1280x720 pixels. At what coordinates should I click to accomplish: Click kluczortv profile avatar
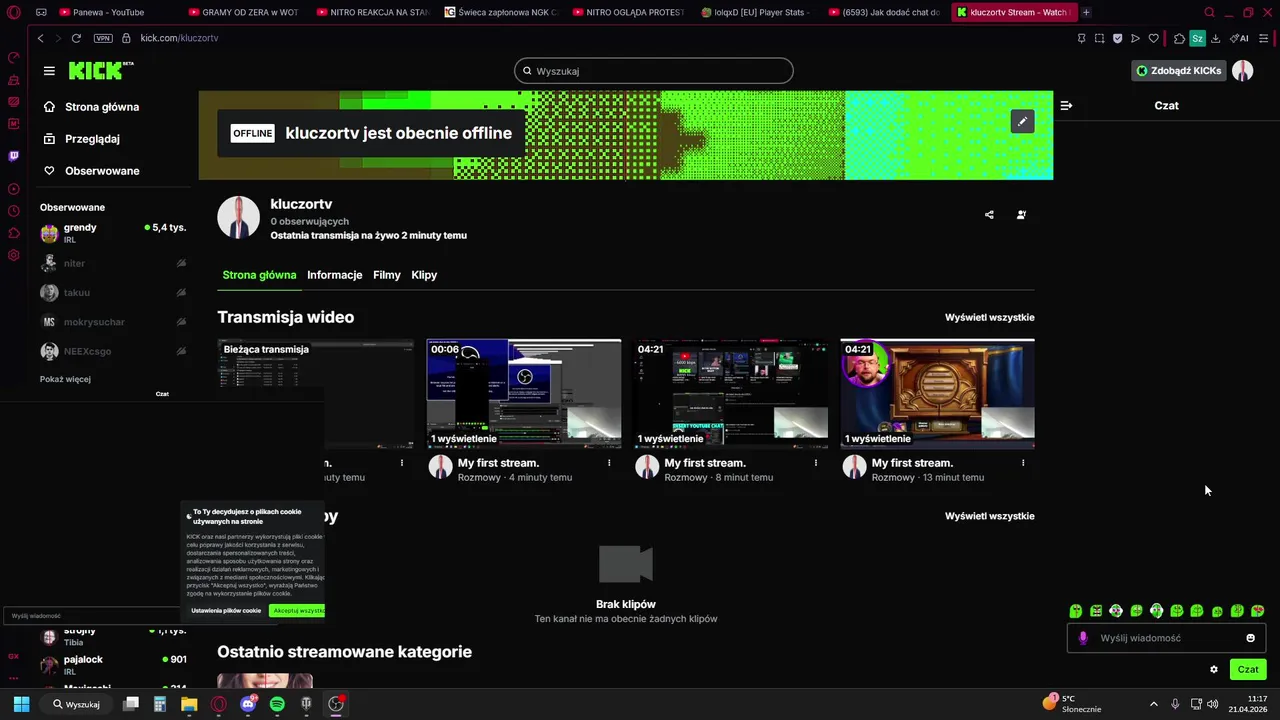[x=239, y=218]
